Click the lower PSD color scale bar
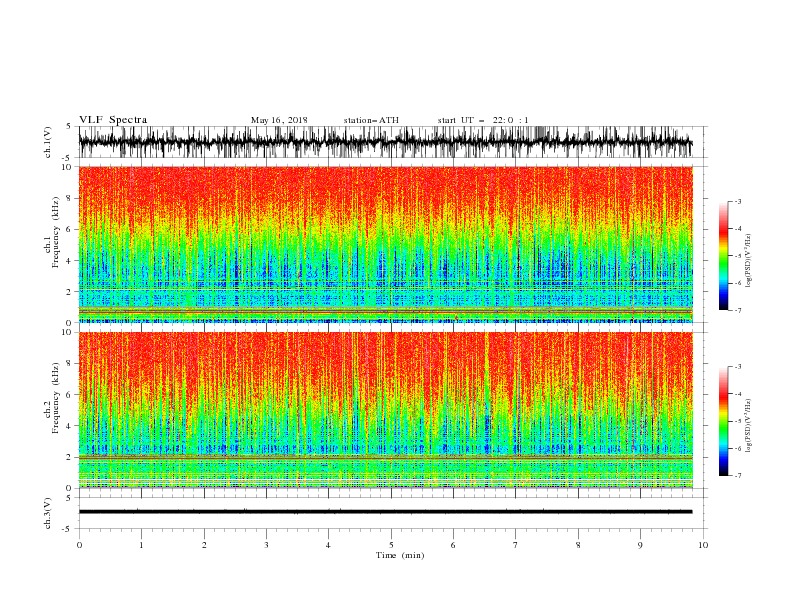The image size is (792, 612). (724, 421)
